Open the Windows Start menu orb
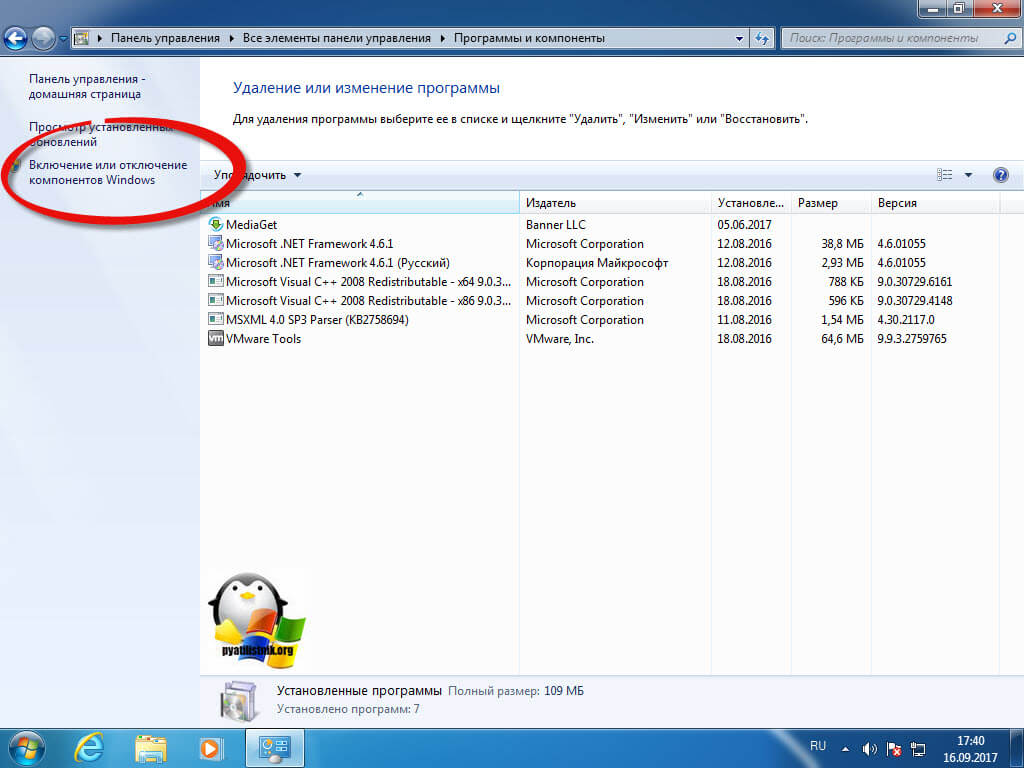 pos(28,747)
